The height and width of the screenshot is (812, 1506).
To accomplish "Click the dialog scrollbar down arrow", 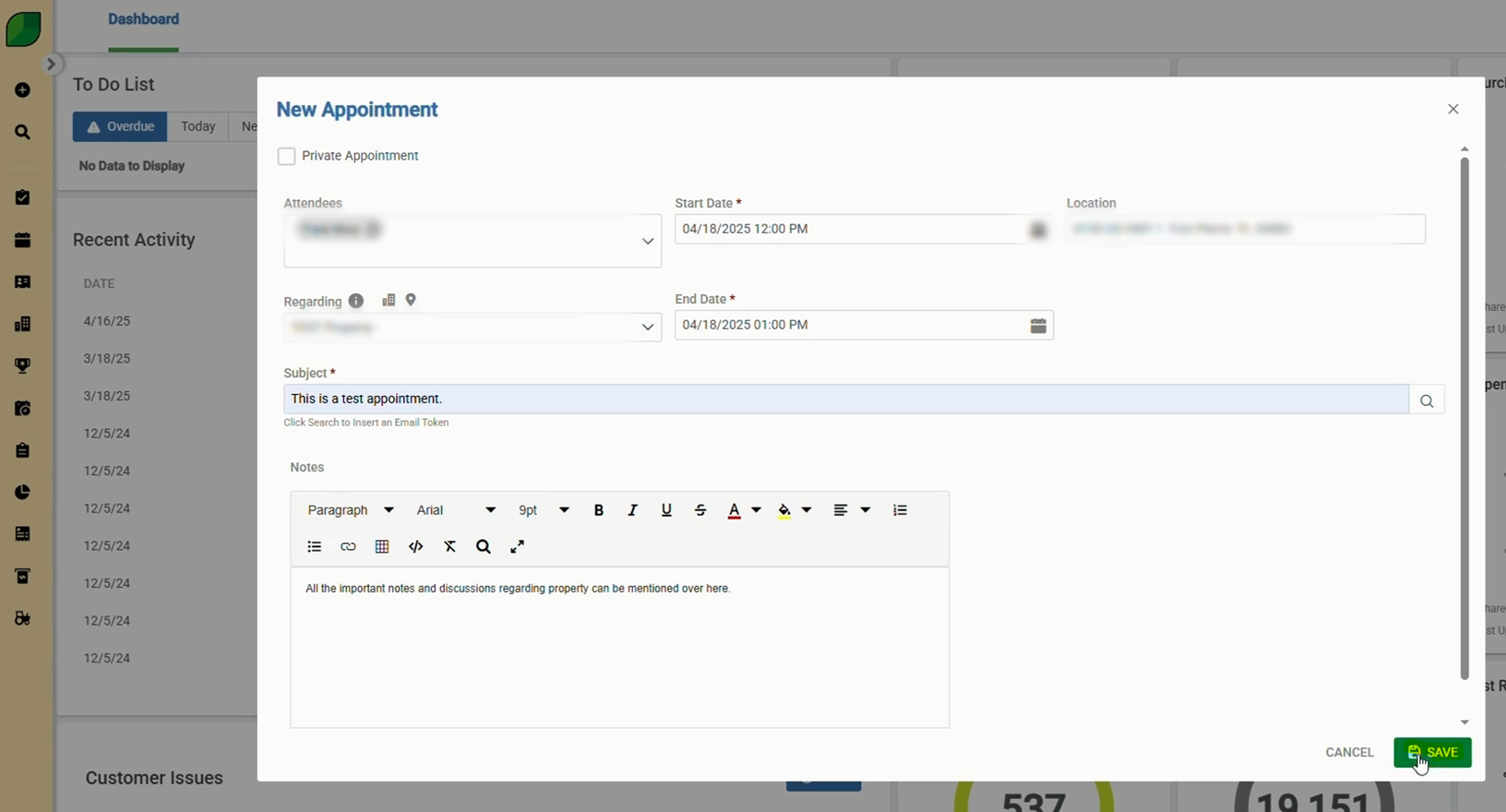I will 1464,722.
